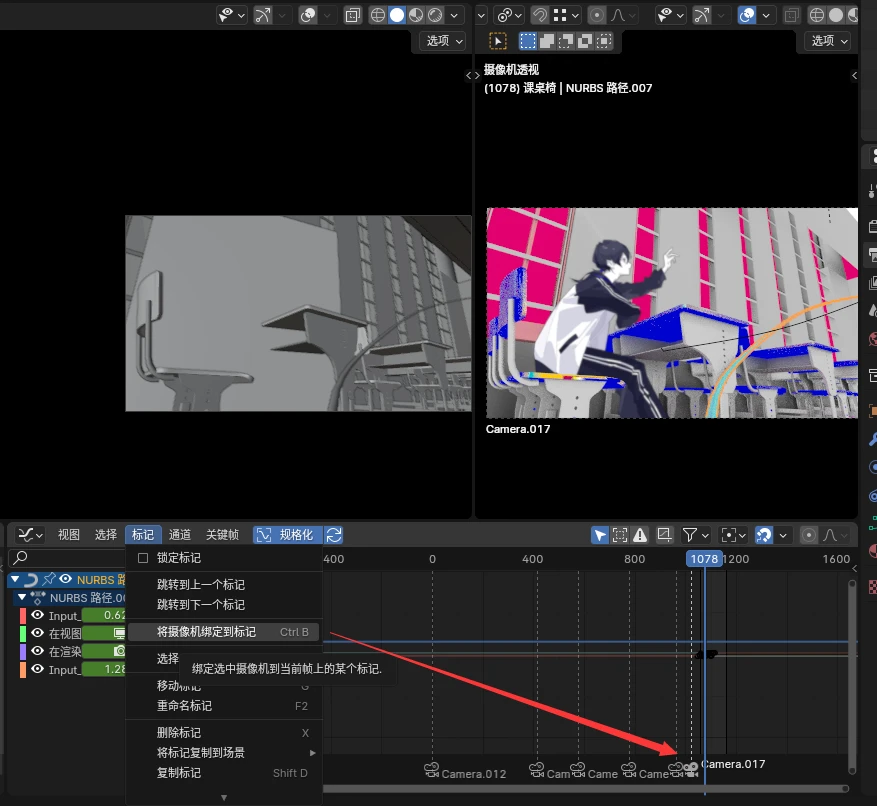Viewport: 877px width, 806px height.
Task: Collapse the top NURBS object channel row
Action: (x=15, y=579)
